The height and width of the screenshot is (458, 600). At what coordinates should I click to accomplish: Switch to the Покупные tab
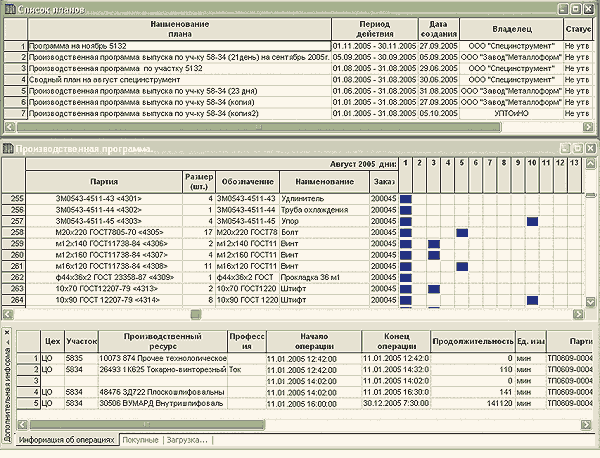point(140,440)
